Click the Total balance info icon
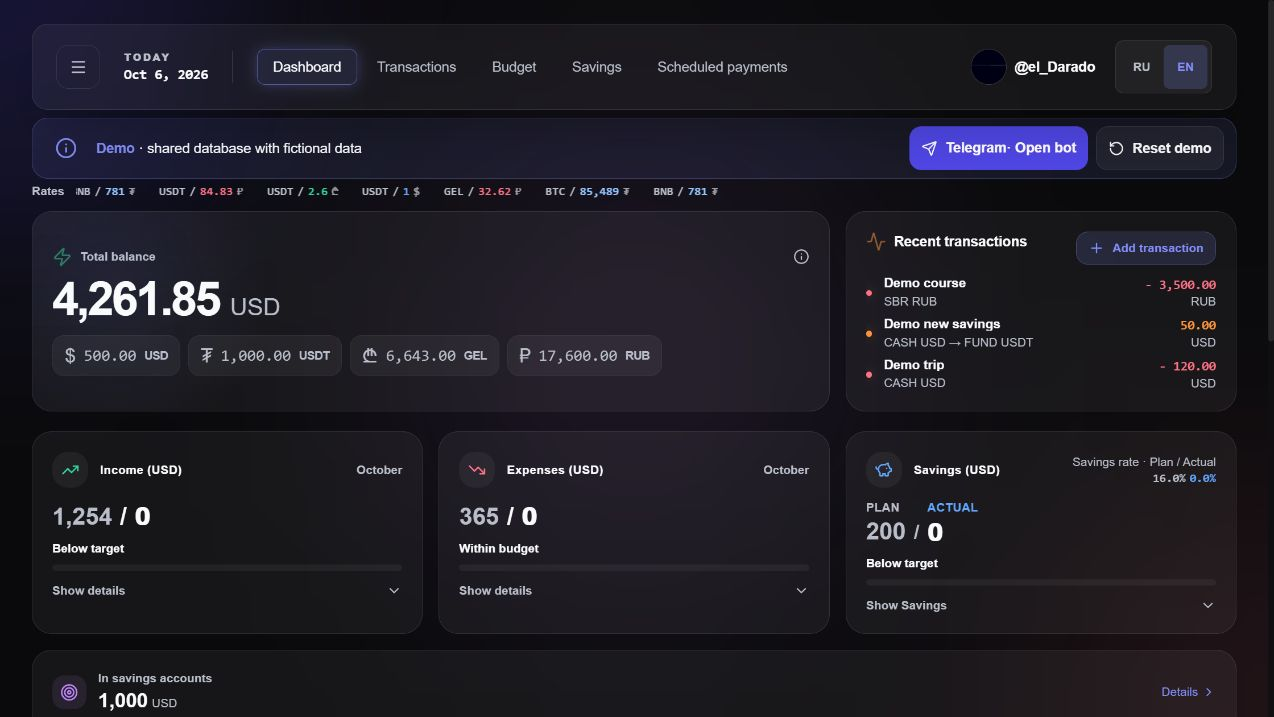 point(801,257)
